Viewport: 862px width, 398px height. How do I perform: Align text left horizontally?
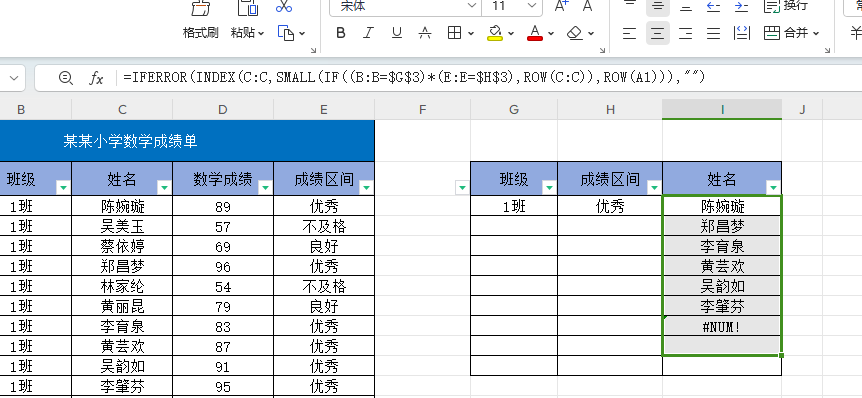(629, 34)
